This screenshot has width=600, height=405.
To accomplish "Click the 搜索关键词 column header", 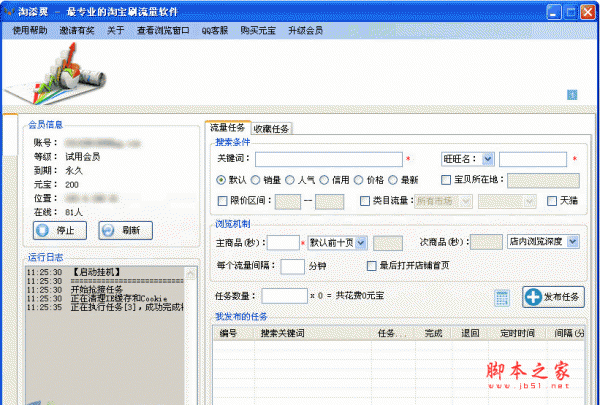I will tap(283, 333).
